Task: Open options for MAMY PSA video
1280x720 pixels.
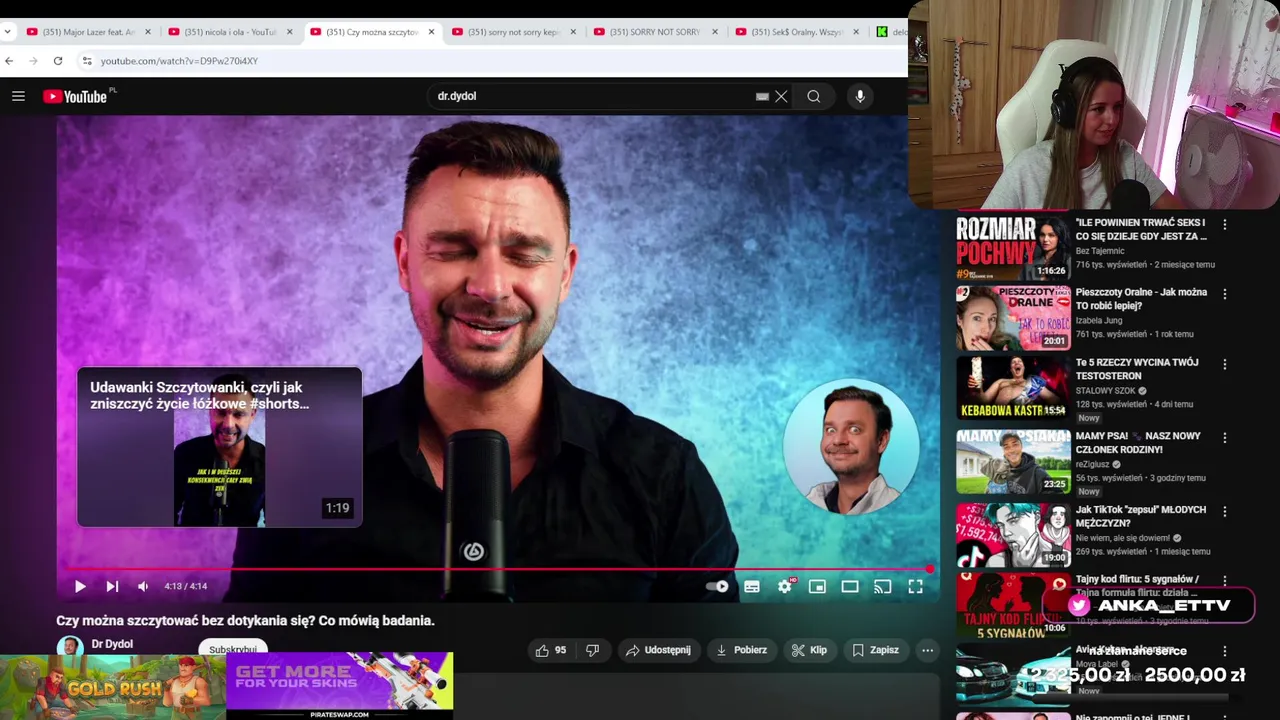Action: pyautogui.click(x=1224, y=438)
